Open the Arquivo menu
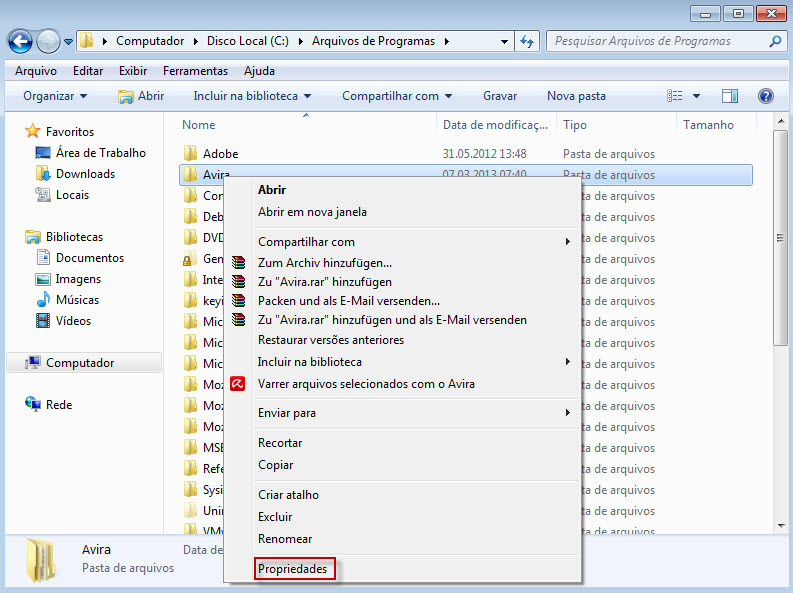Viewport: 793px width, 593px height. point(35,71)
